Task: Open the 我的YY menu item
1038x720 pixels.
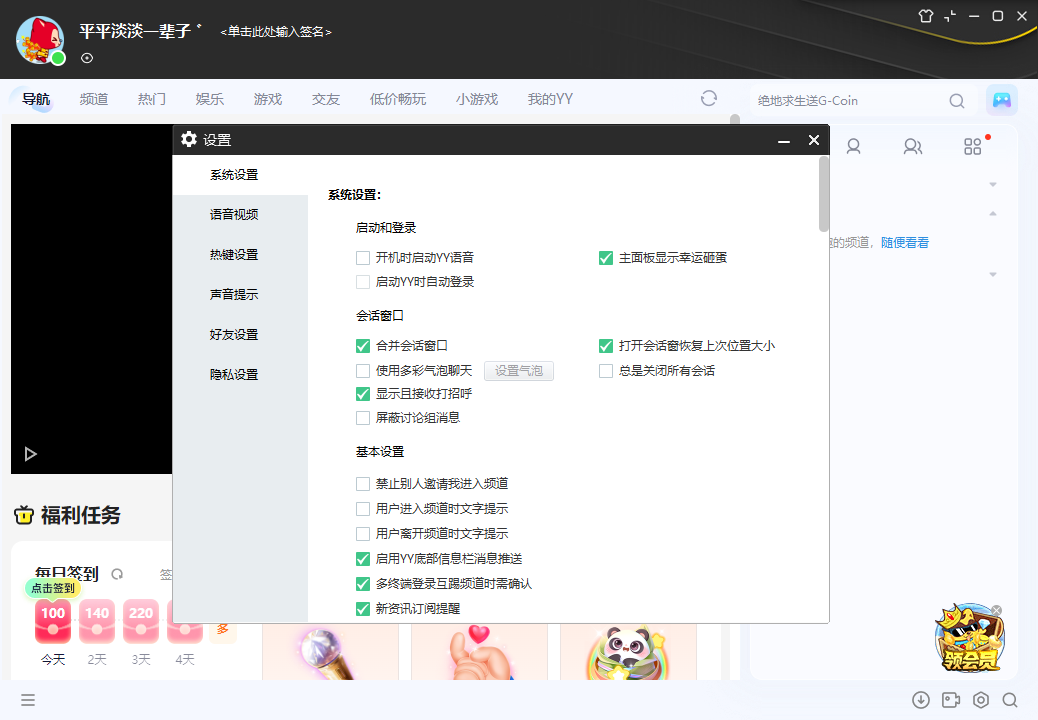Action: tap(549, 99)
